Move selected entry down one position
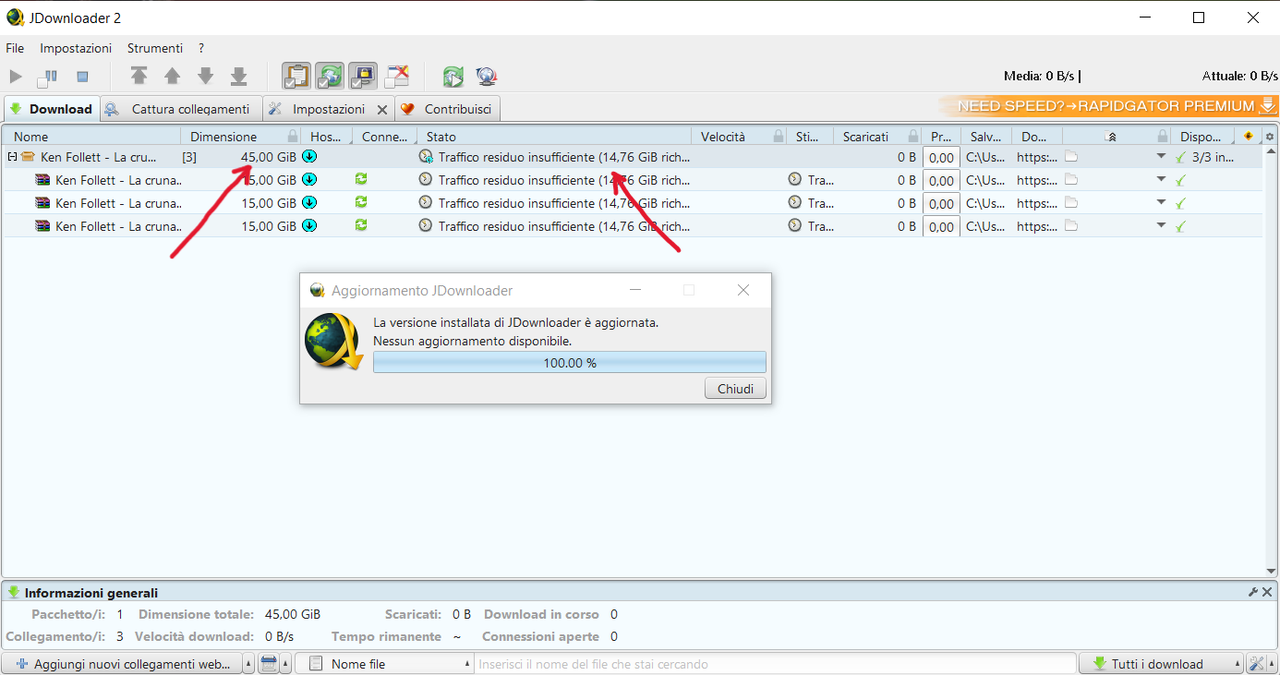Viewport: 1280px width, 675px height. click(205, 76)
